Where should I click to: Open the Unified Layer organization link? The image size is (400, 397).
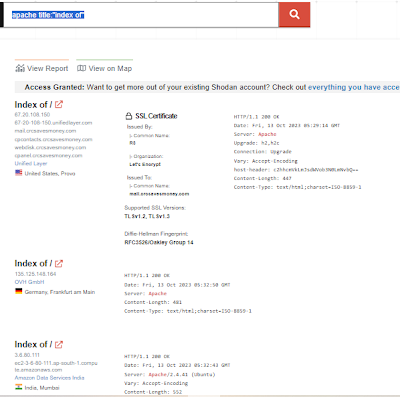click(x=31, y=163)
